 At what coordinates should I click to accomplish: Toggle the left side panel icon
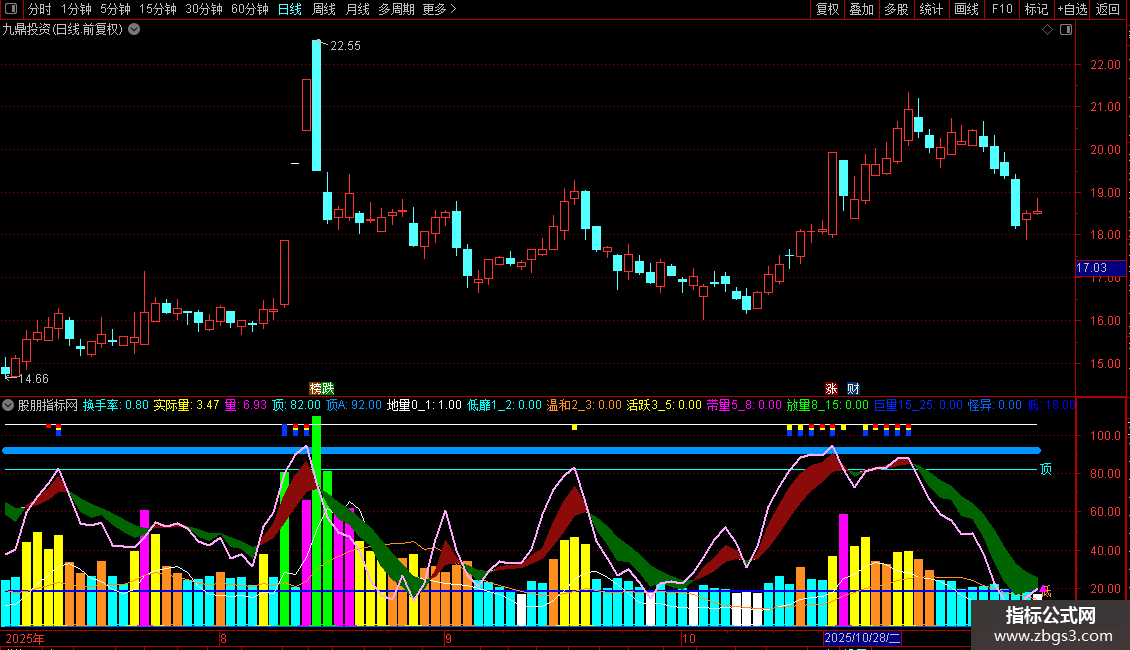pyautogui.click(x=11, y=9)
